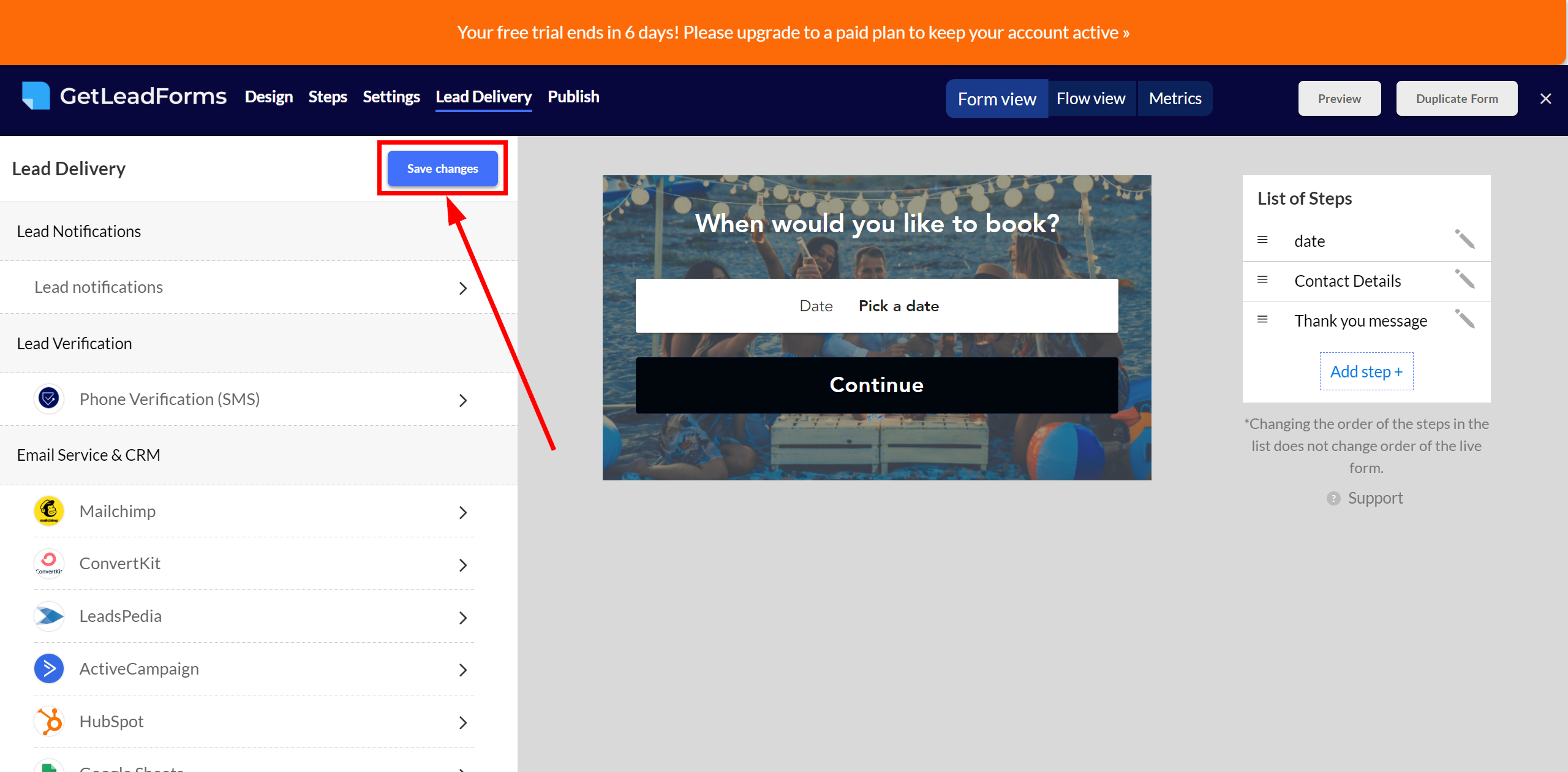Select the 'ActiveCampaign' label
The image size is (1568, 772).
click(x=139, y=669)
